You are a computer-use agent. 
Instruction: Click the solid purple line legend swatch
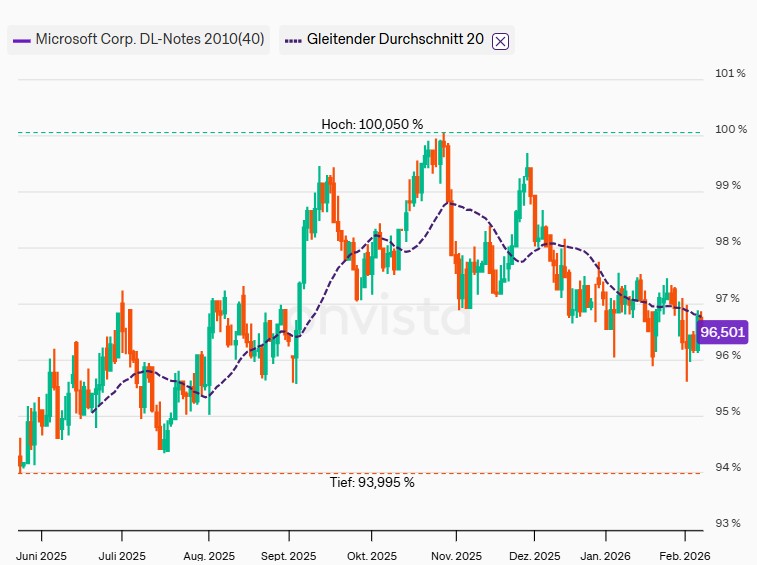[x=21, y=41]
